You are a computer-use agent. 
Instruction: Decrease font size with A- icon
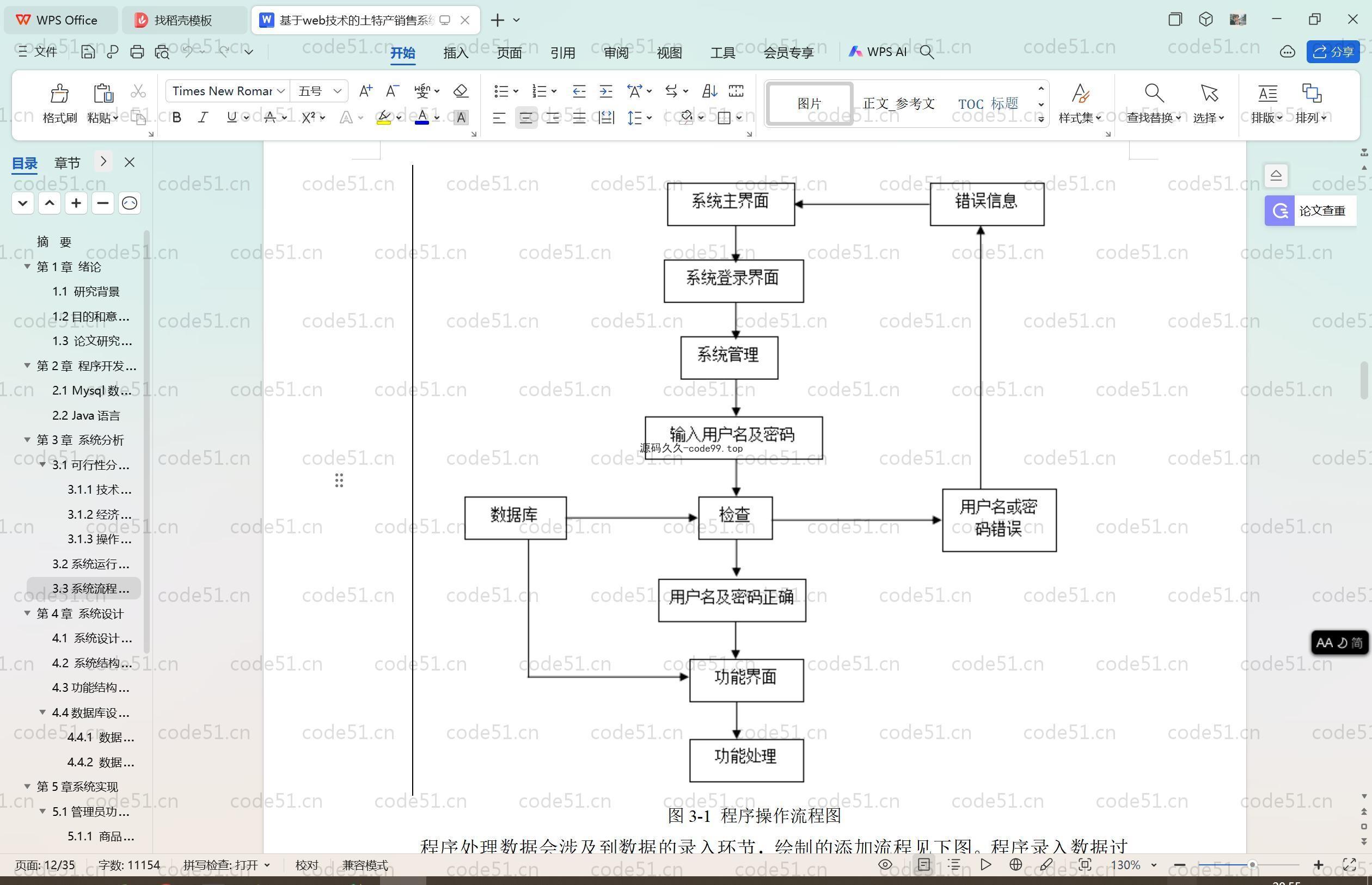click(x=392, y=91)
